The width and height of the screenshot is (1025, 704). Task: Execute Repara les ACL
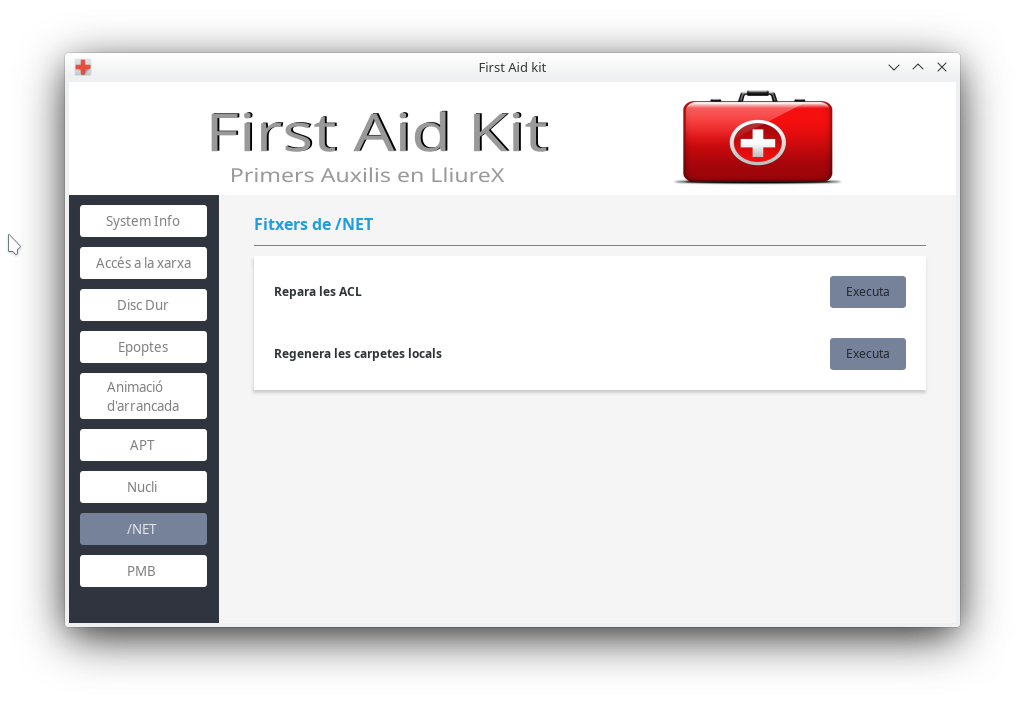click(867, 292)
